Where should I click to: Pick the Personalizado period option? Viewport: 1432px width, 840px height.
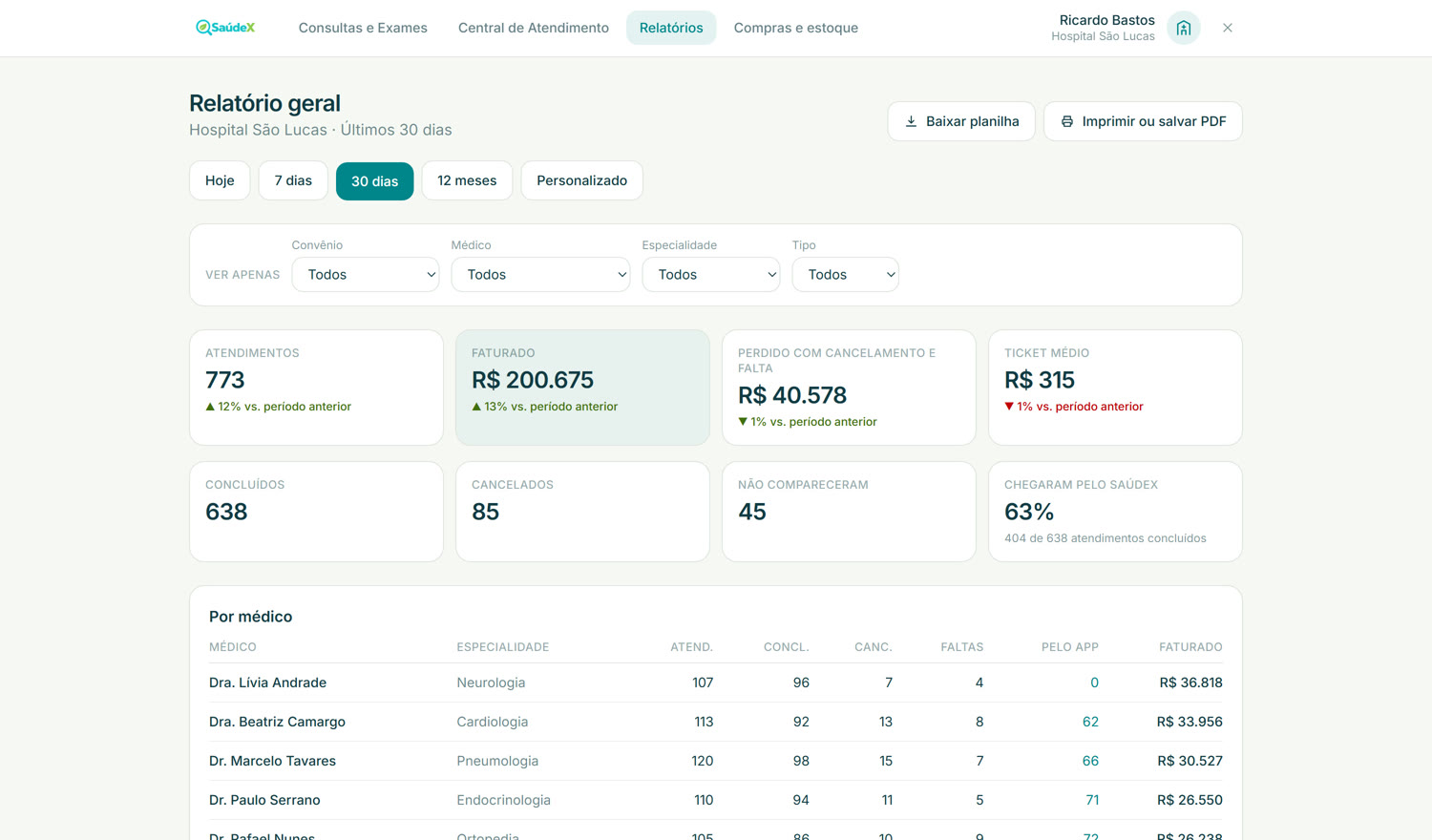581,180
